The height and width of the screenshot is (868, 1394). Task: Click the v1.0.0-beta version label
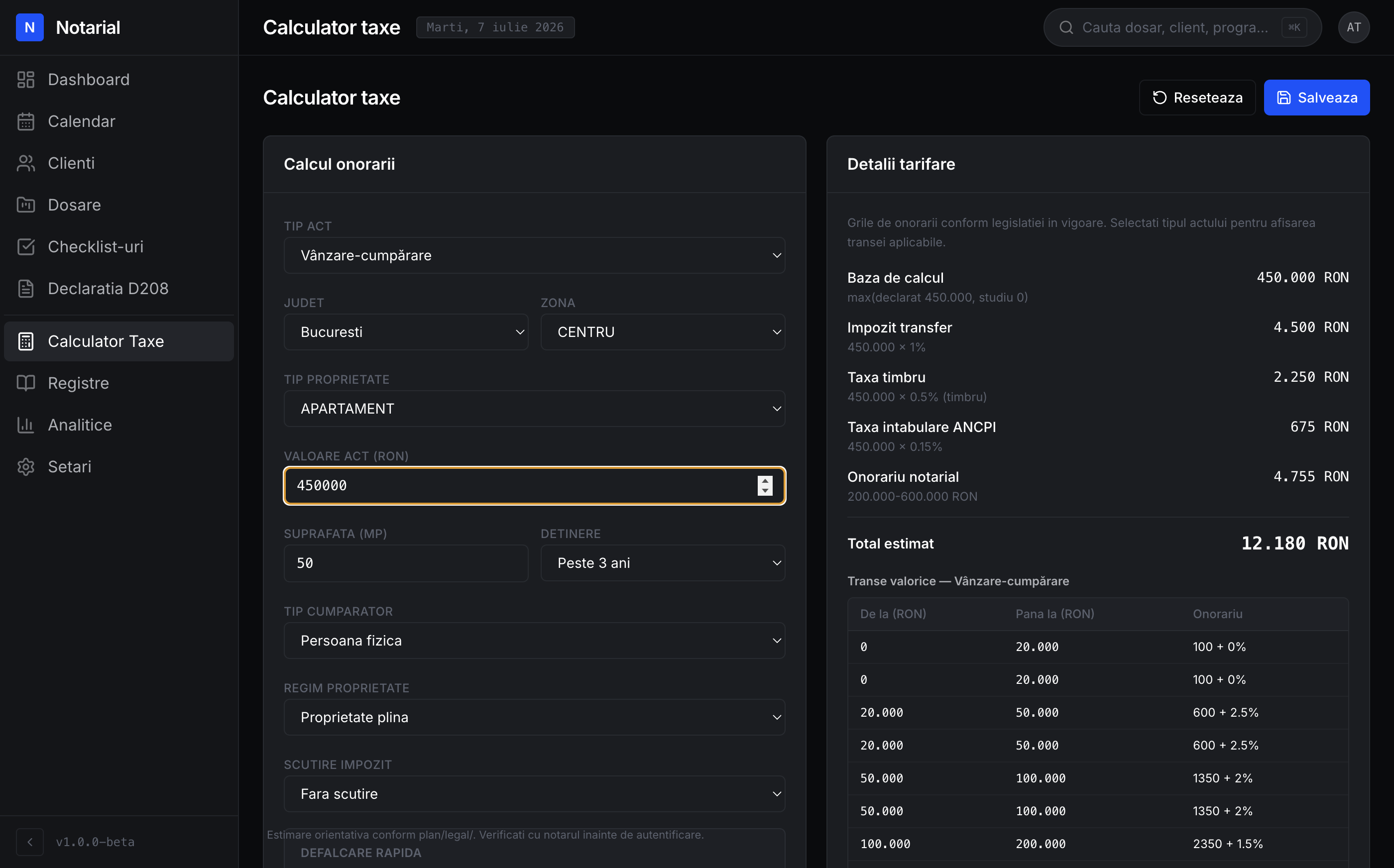95,842
